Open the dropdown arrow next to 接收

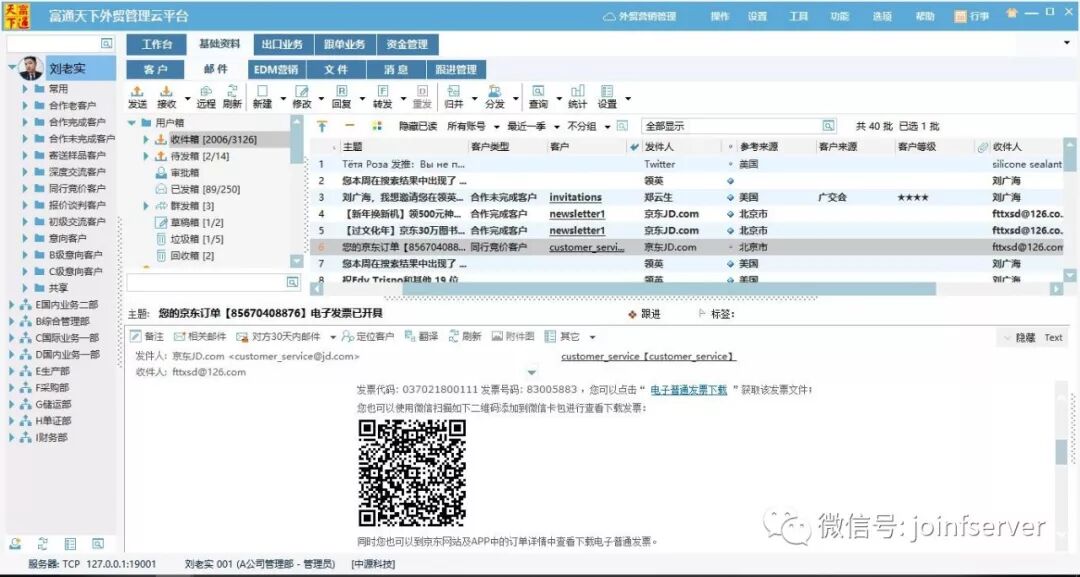point(188,98)
